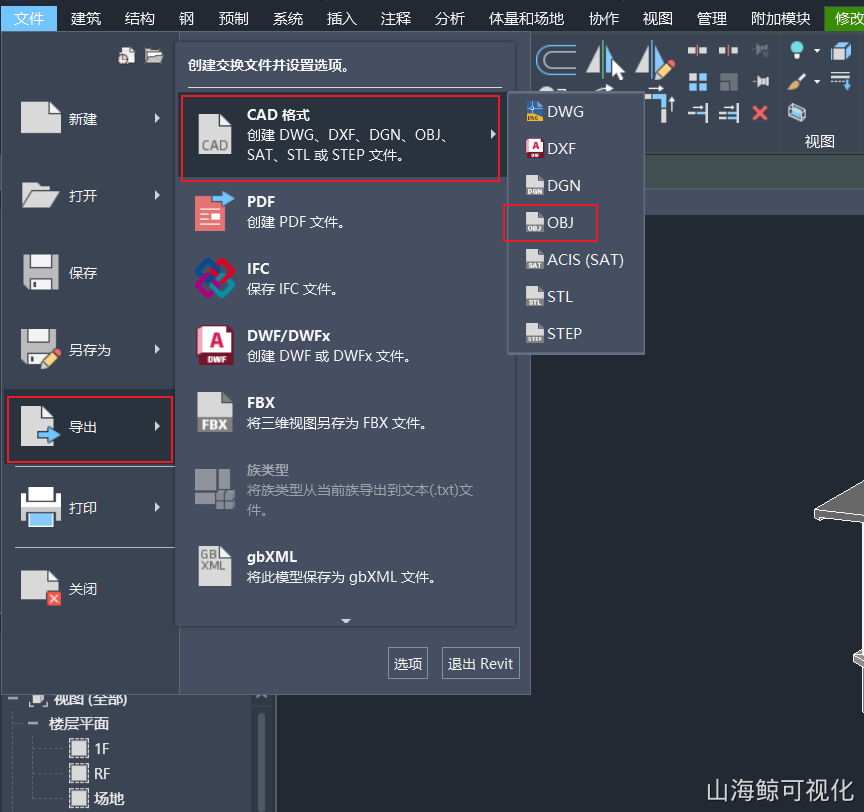864x812 pixels.
Task: Click the 退出 Revit button
Action: 480,663
